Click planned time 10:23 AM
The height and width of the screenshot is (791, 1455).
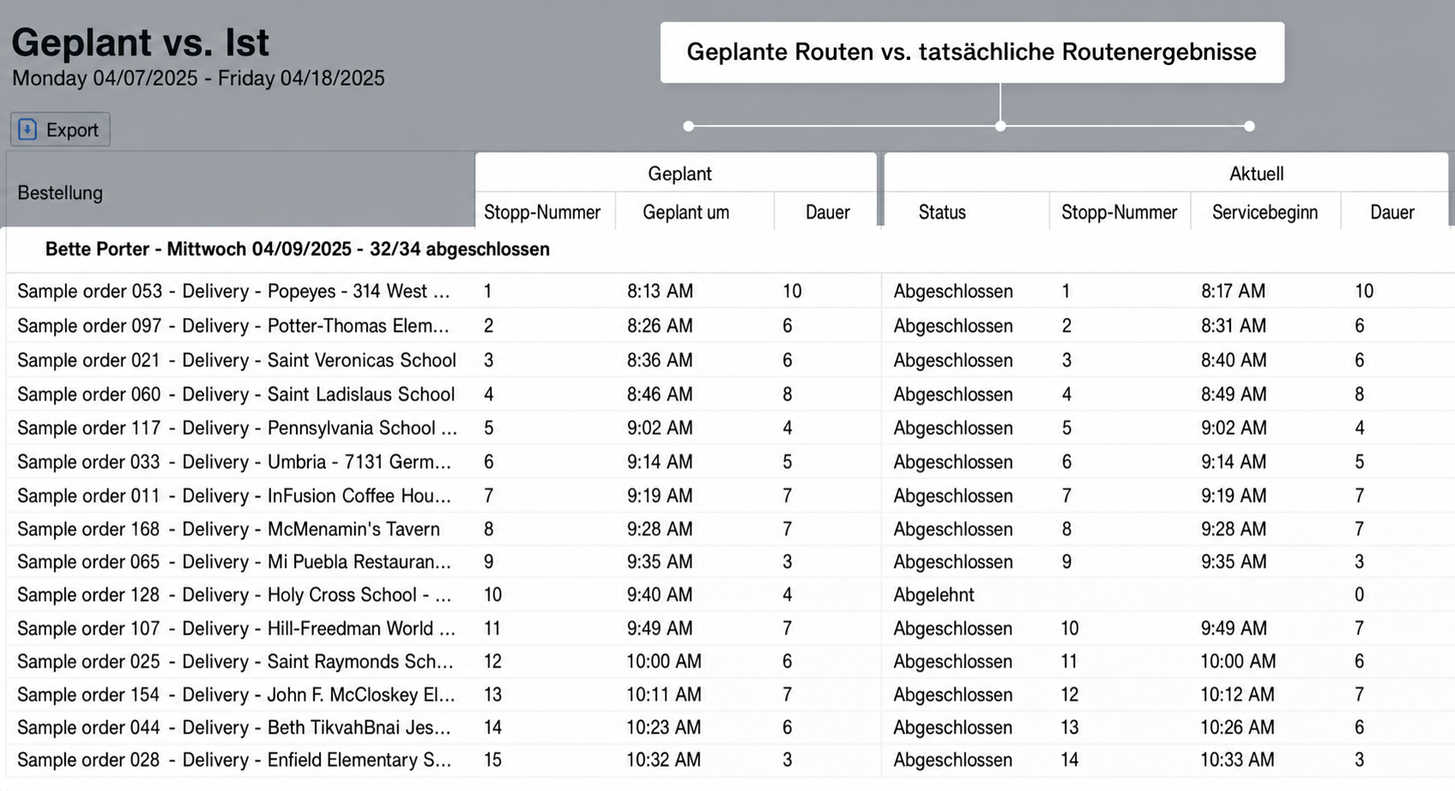click(x=664, y=727)
